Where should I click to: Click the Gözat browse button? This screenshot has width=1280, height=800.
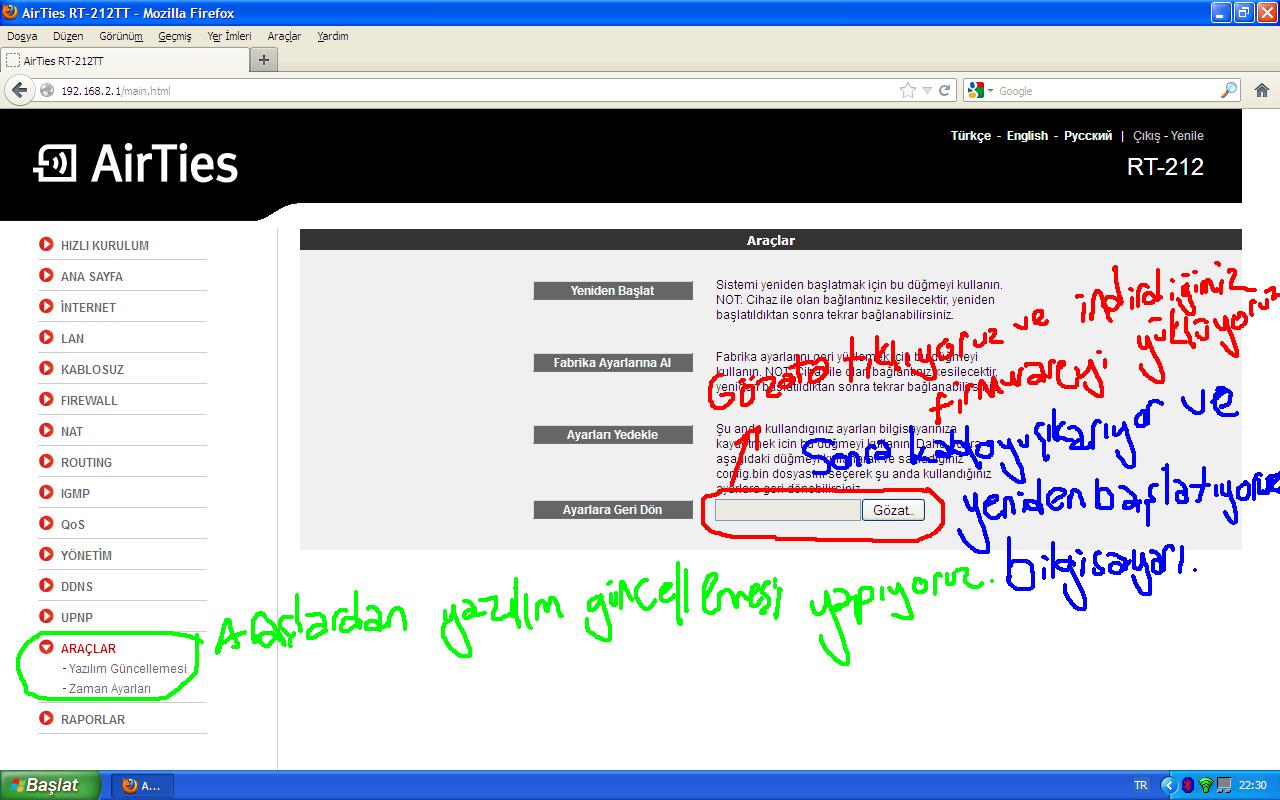(x=893, y=510)
